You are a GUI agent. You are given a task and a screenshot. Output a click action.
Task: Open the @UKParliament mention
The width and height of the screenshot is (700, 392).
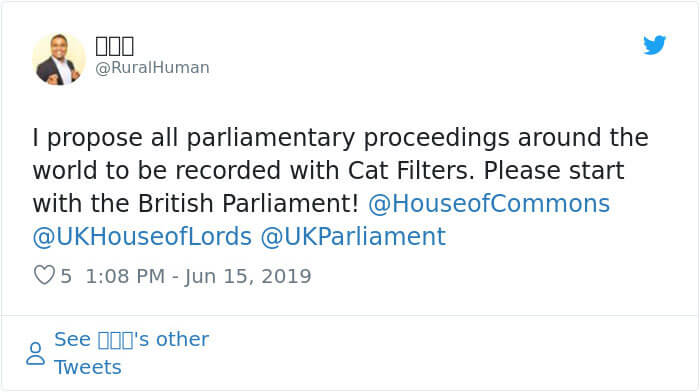(353, 237)
